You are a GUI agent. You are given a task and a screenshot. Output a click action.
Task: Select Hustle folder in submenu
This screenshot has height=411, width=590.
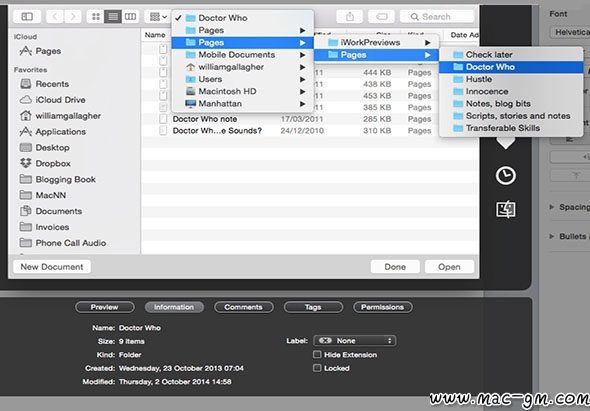(x=511, y=79)
